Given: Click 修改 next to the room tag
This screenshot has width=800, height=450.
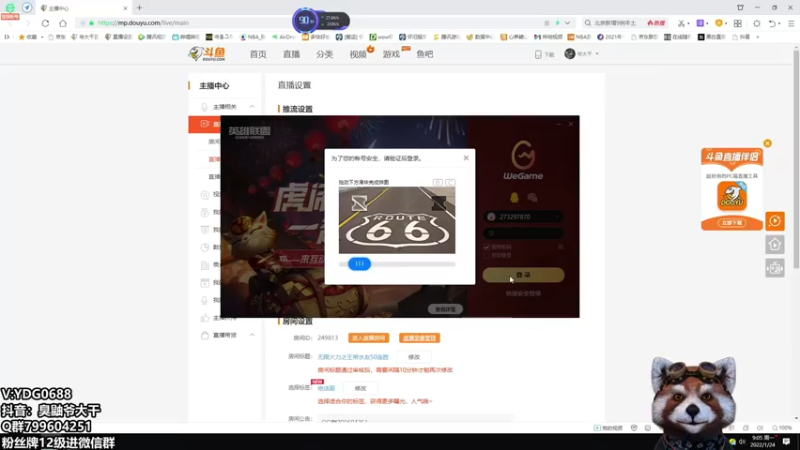Looking at the screenshot, I should point(360,388).
